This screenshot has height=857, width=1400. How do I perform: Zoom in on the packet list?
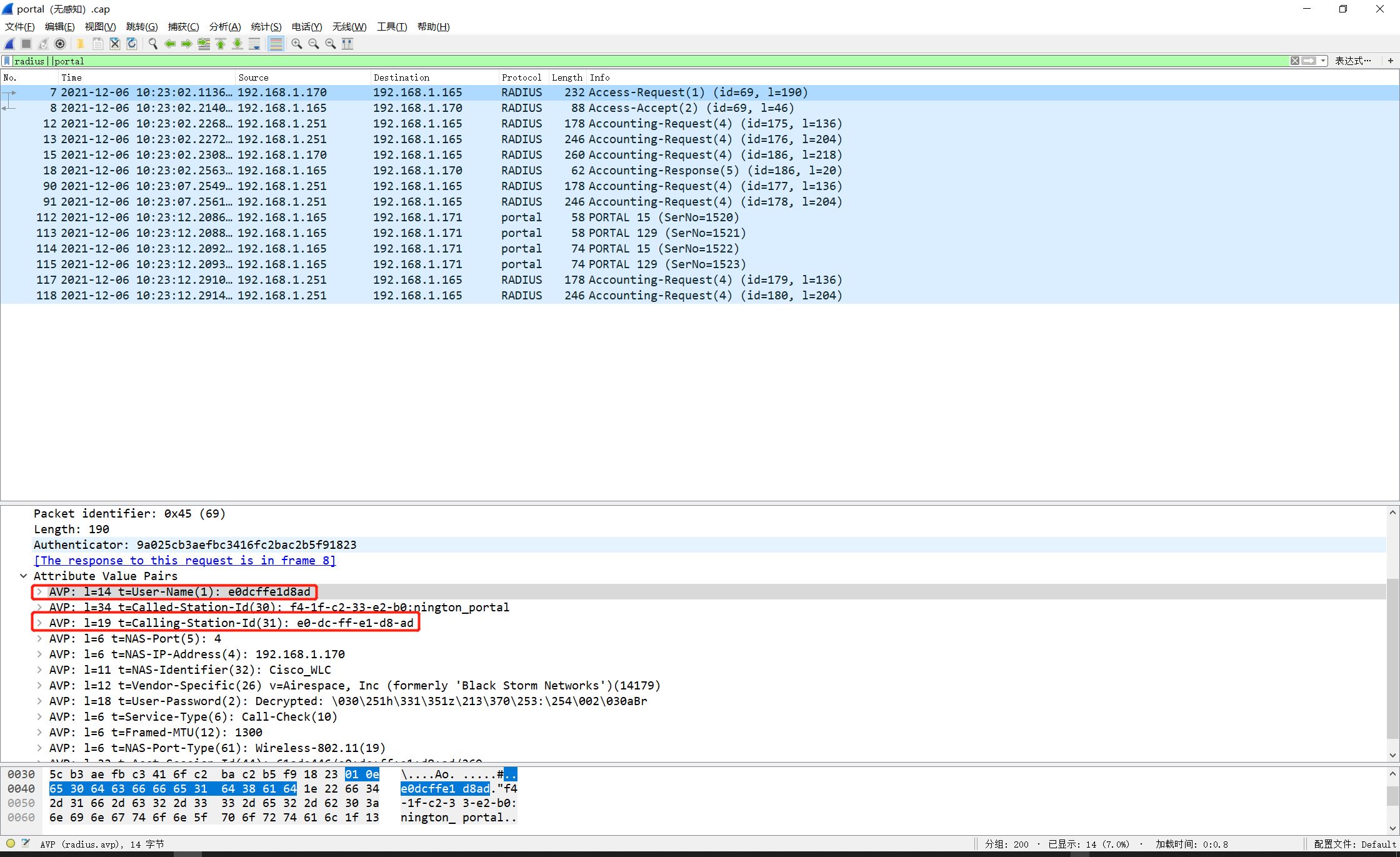coord(296,44)
